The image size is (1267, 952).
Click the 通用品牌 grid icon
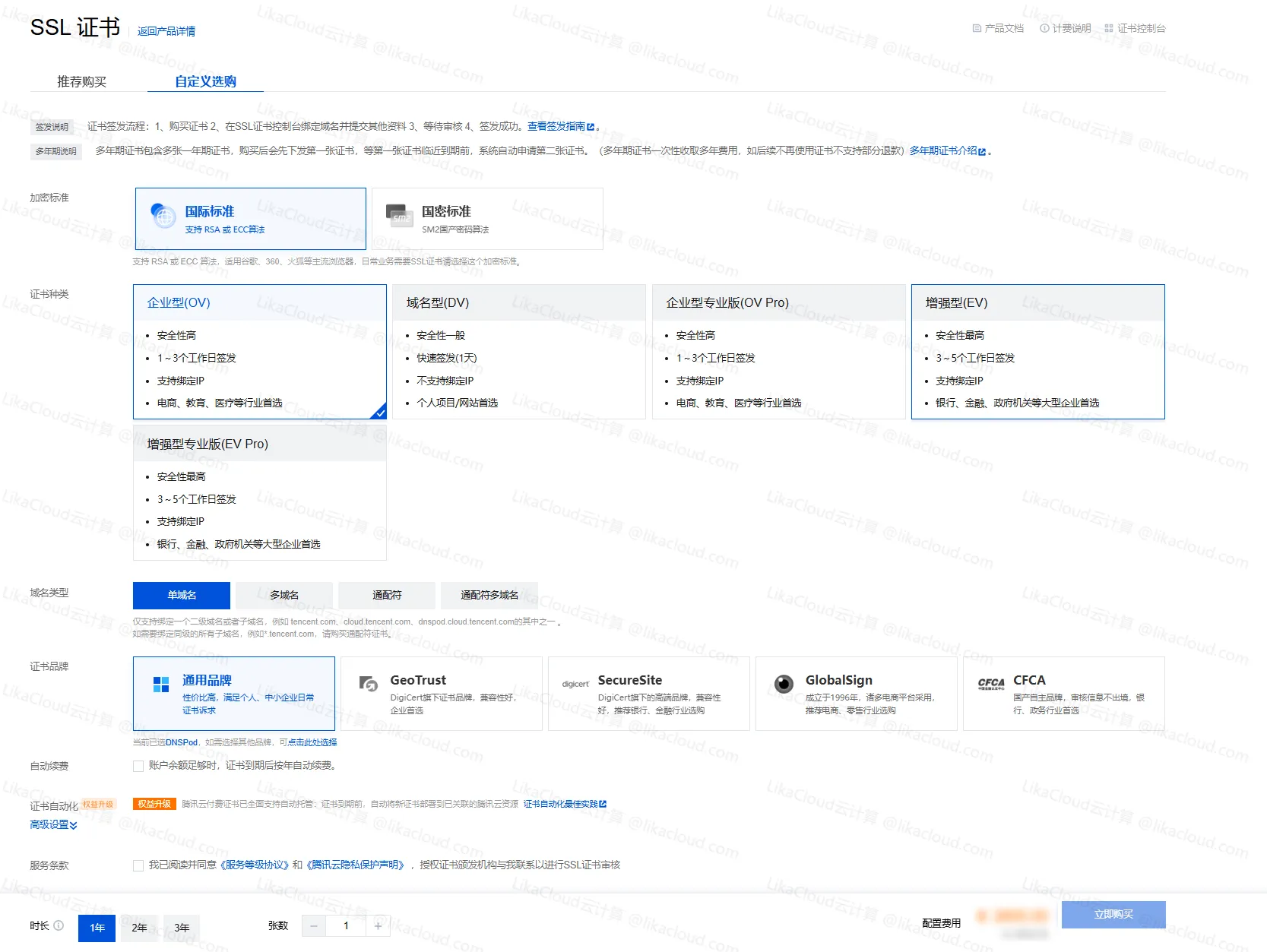coord(161,685)
